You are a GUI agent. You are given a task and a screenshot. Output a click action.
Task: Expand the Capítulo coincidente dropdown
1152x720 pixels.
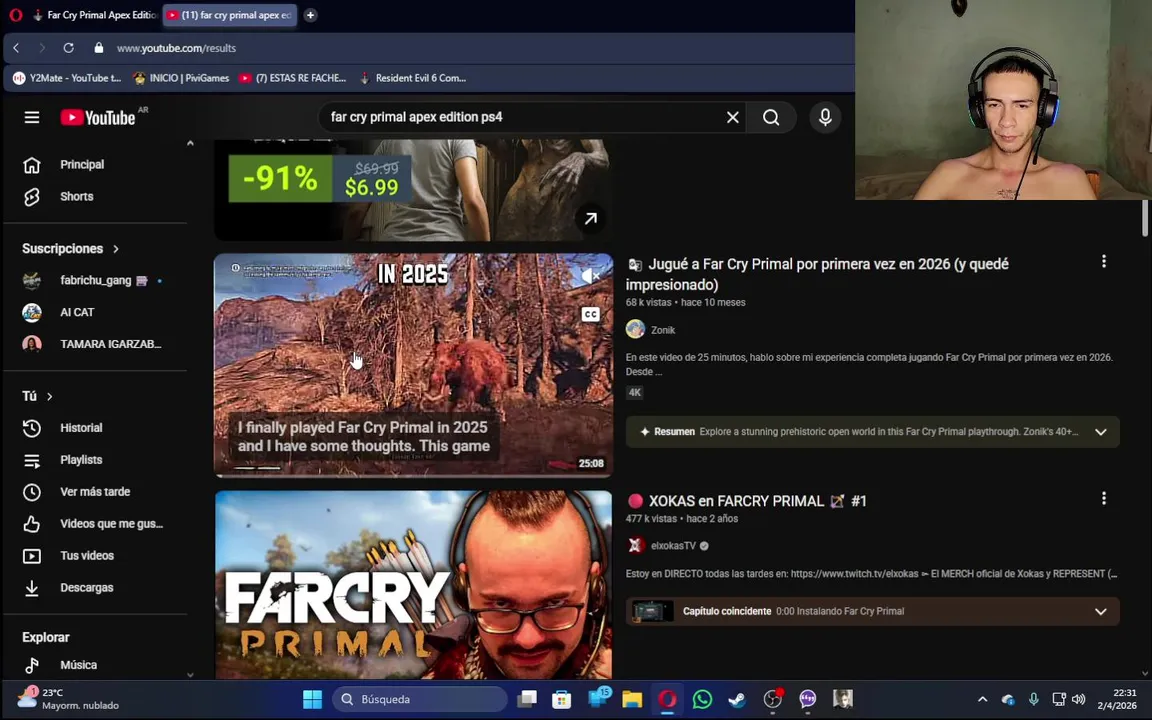coord(1101,611)
